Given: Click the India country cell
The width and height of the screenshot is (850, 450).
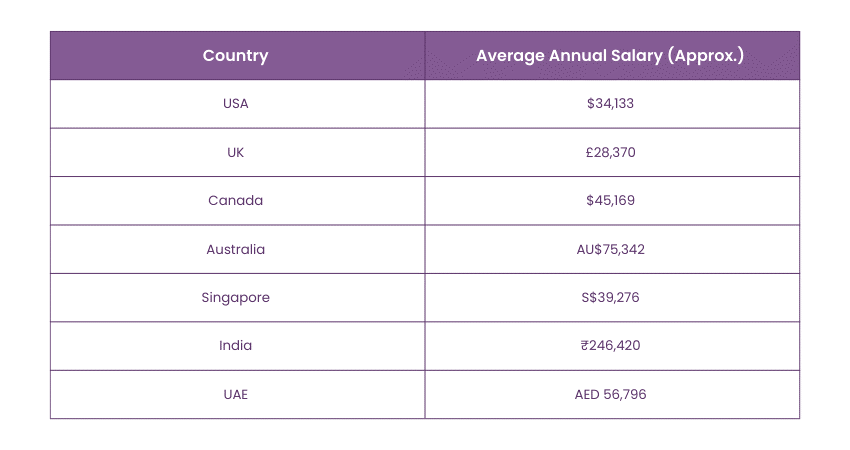Looking at the screenshot, I should pyautogui.click(x=236, y=346).
